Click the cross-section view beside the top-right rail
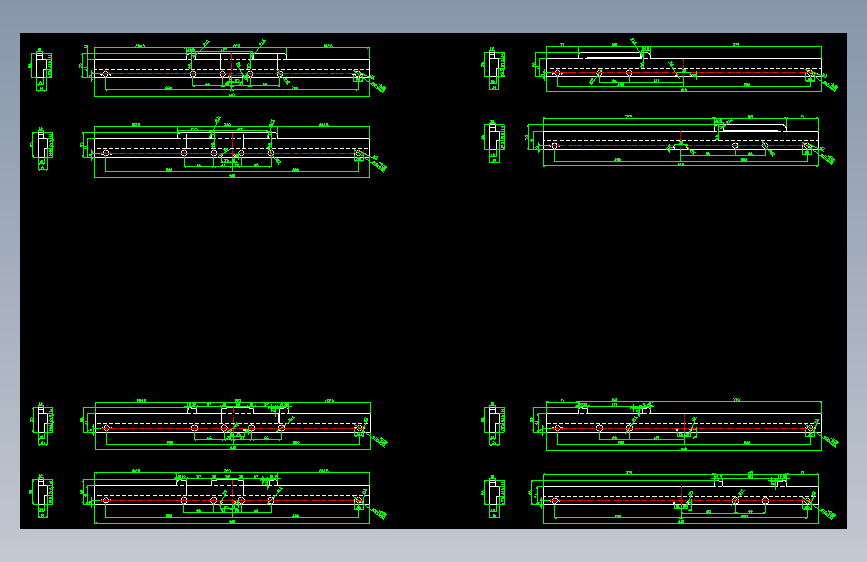Viewport: 867px width, 562px height. (x=494, y=69)
